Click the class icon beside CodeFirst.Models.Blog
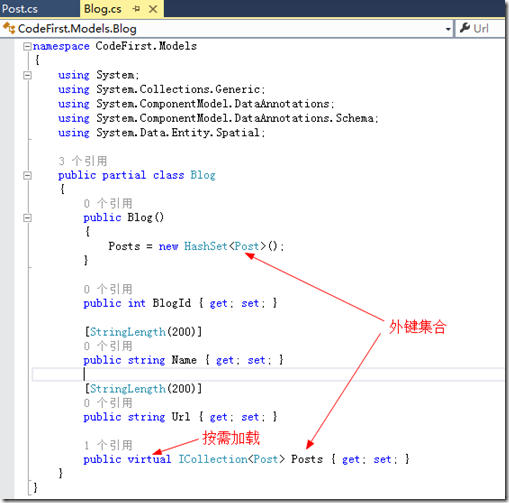Image resolution: width=509 pixels, height=503 pixels. pos(9,29)
